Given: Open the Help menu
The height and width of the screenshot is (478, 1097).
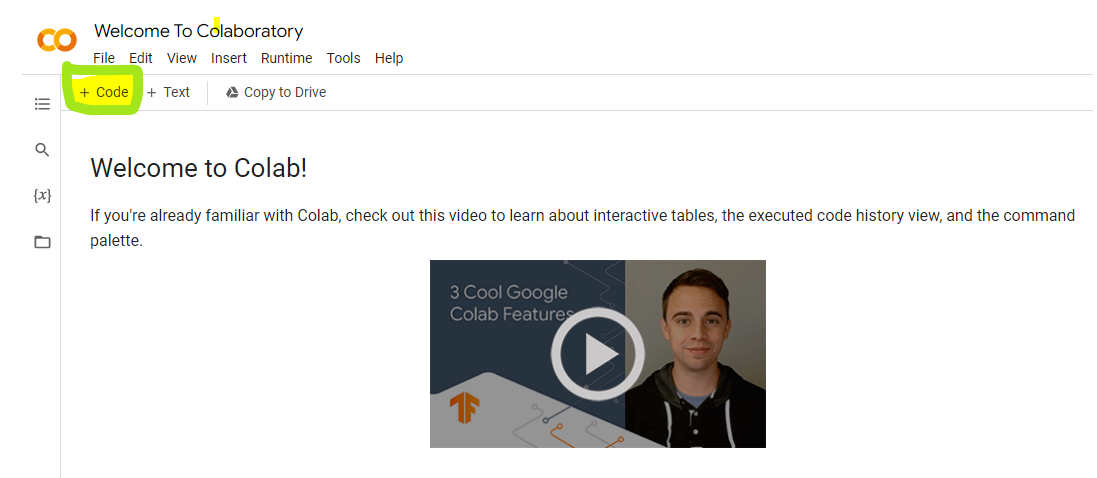Looking at the screenshot, I should pyautogui.click(x=389, y=58).
